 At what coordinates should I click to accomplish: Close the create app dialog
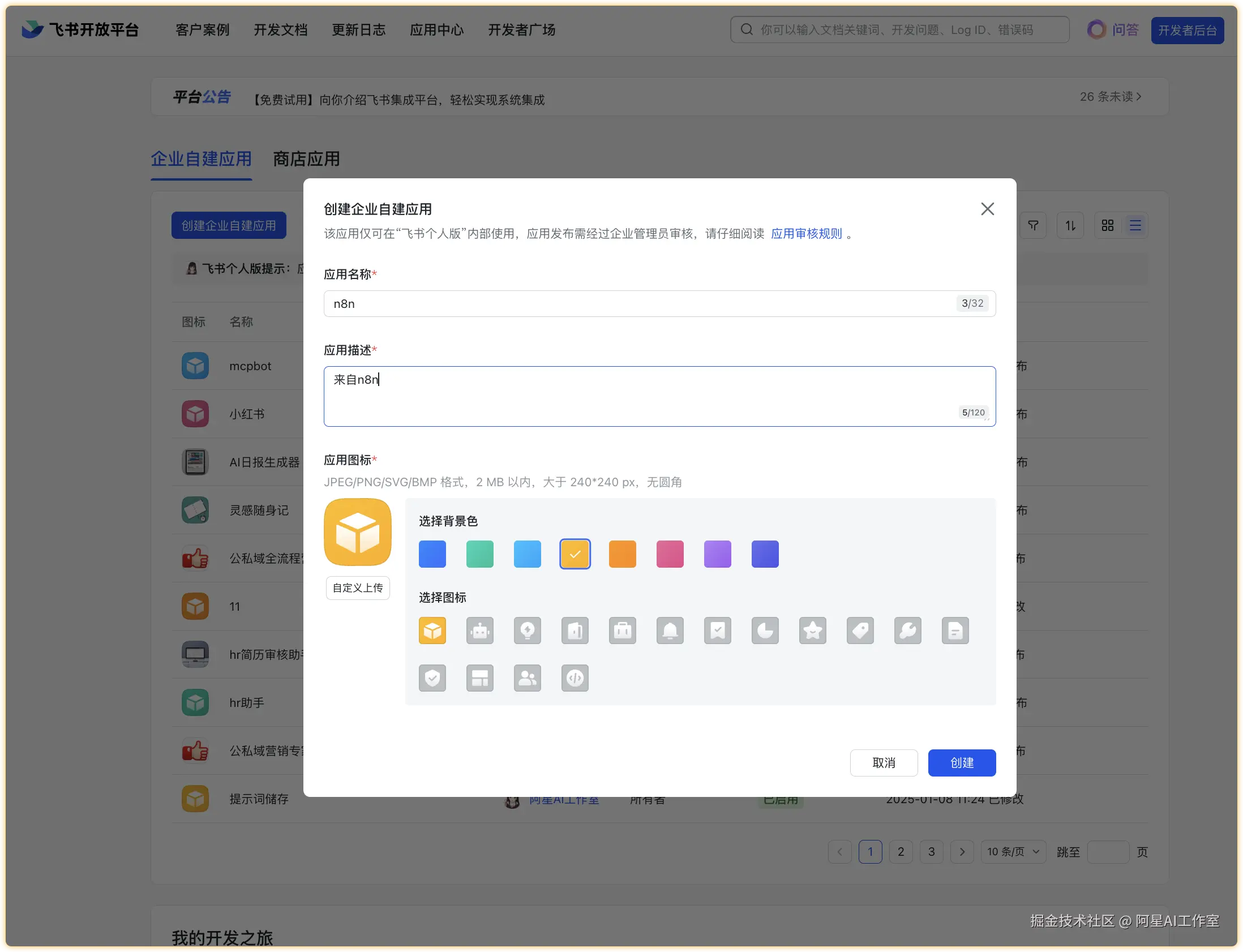tap(988, 209)
